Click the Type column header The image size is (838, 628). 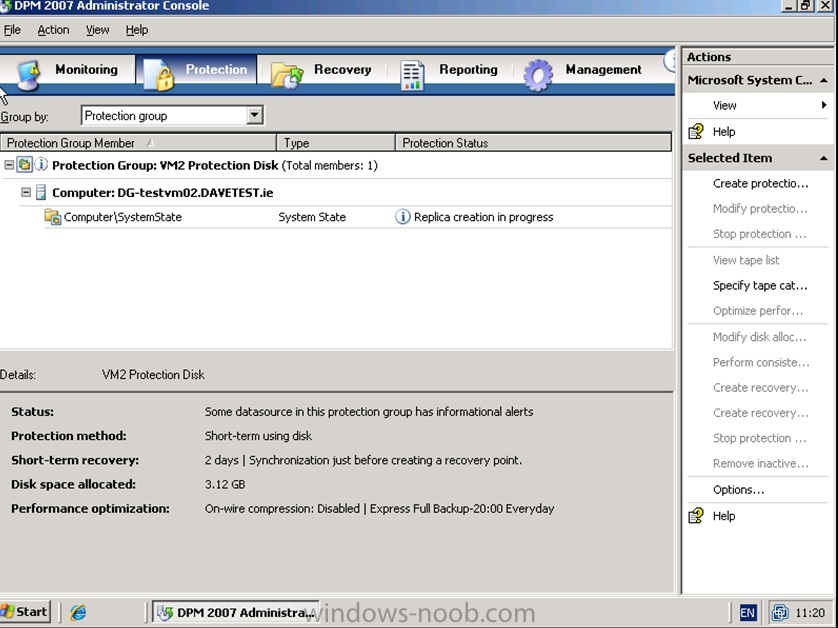click(x=336, y=143)
